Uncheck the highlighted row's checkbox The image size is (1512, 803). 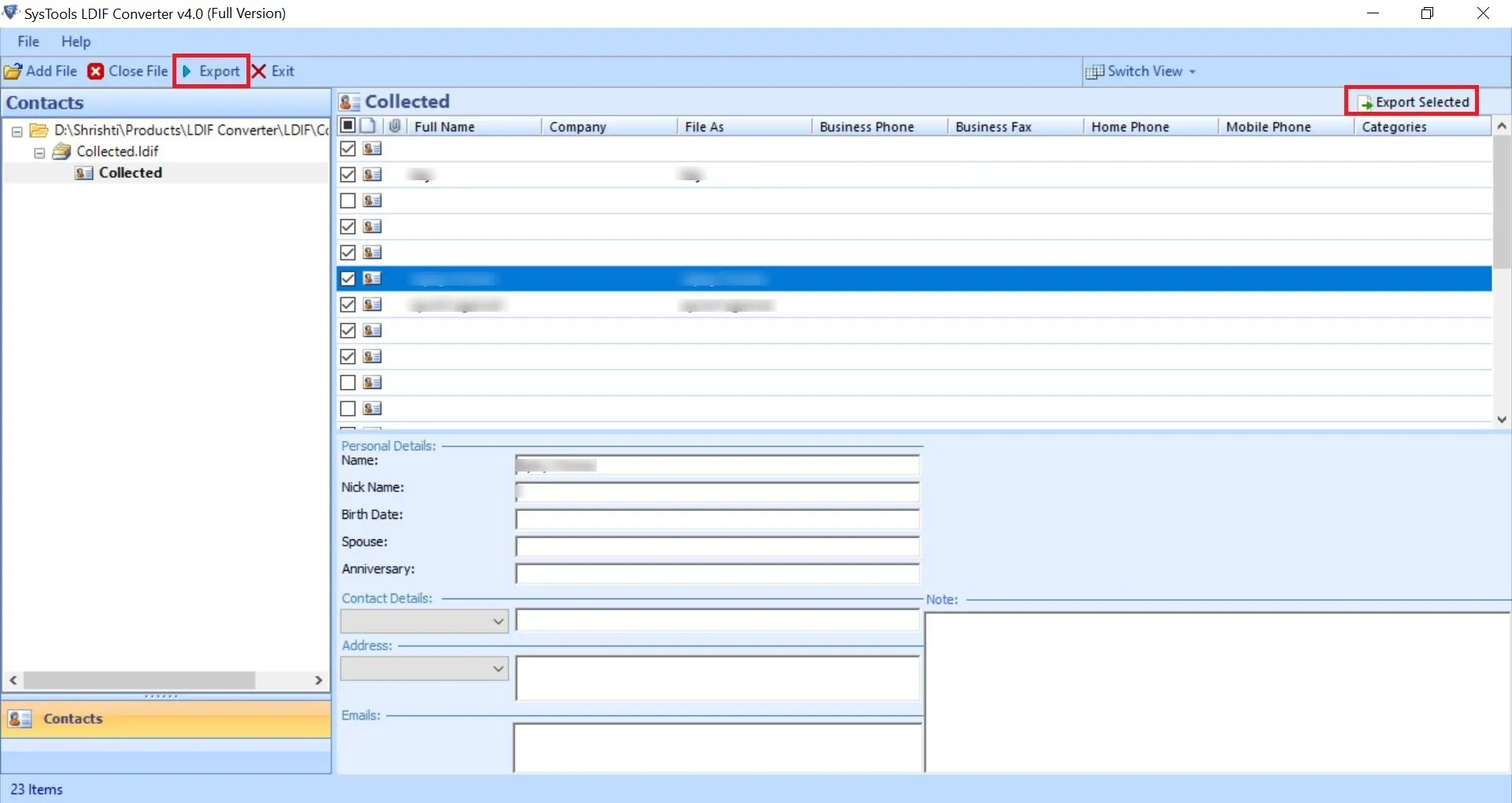click(x=347, y=278)
